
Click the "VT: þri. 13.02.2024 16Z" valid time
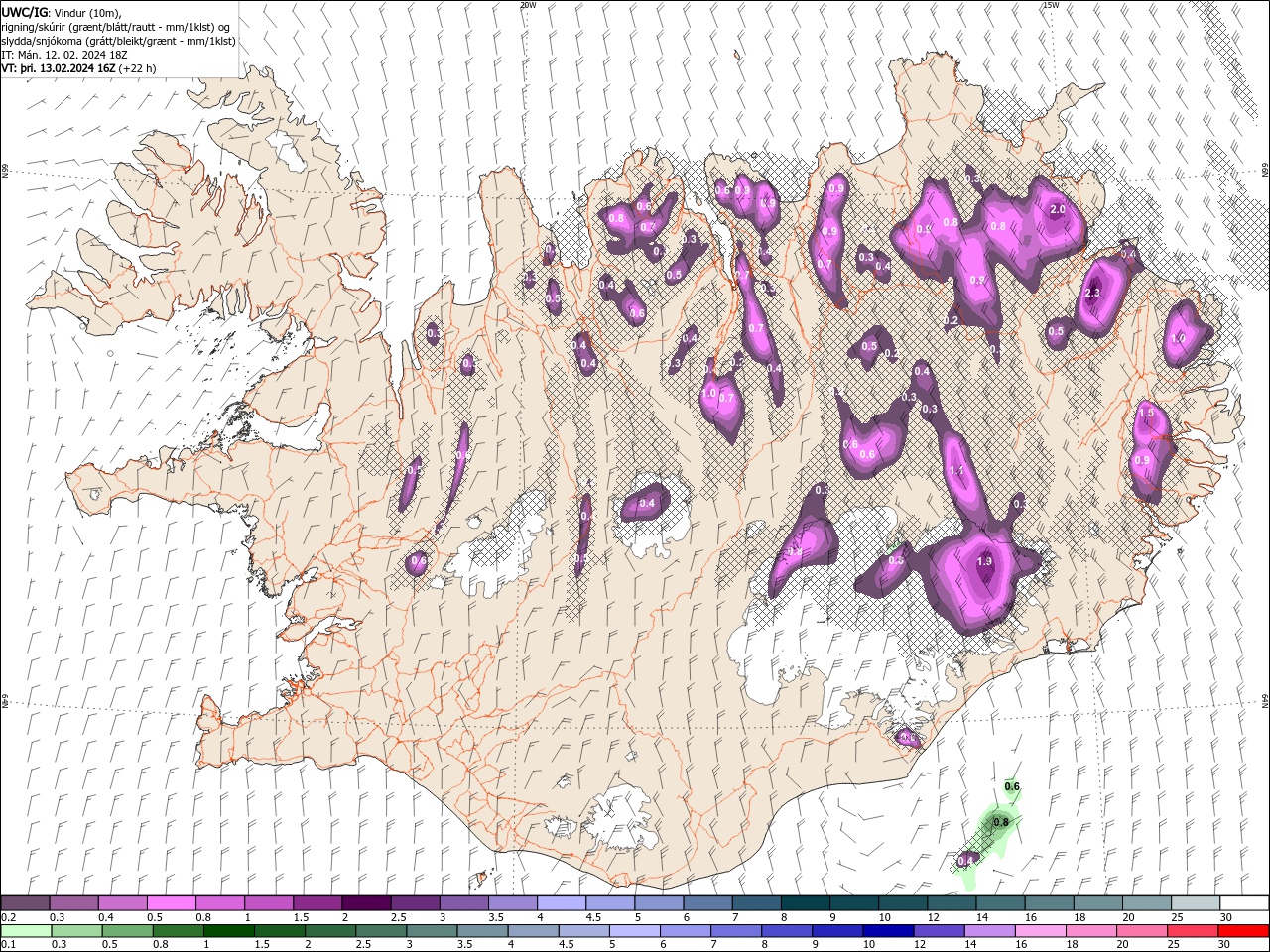click(59, 68)
